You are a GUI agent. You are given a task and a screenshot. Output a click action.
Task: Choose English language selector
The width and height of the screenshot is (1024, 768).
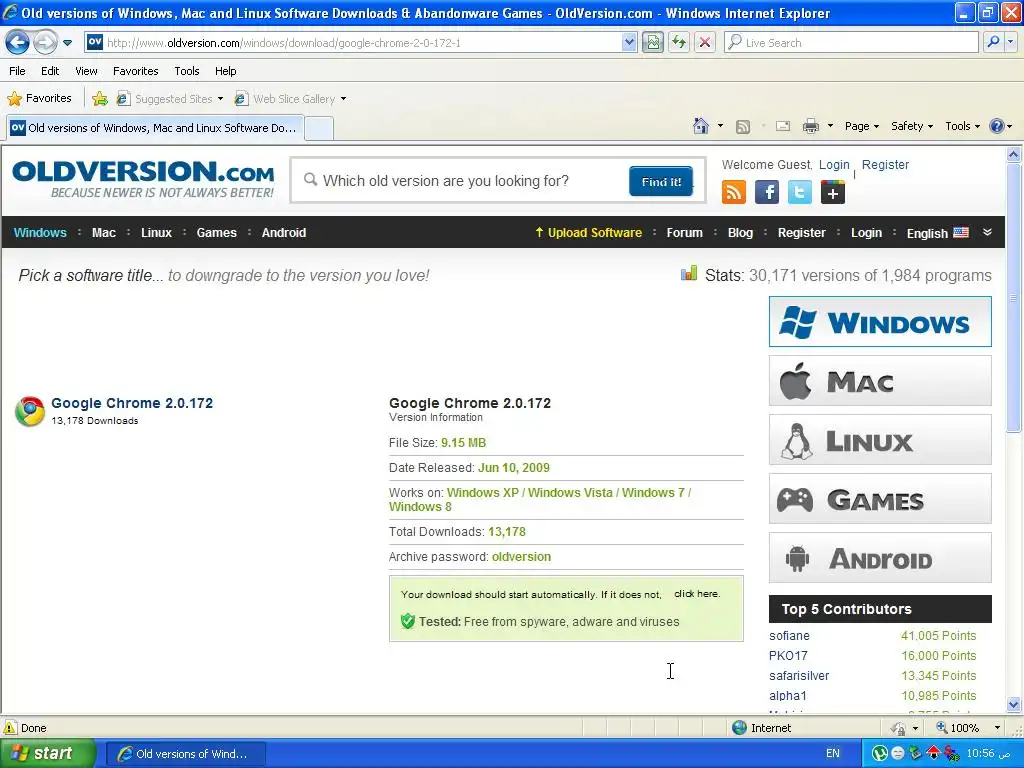[x=937, y=233]
